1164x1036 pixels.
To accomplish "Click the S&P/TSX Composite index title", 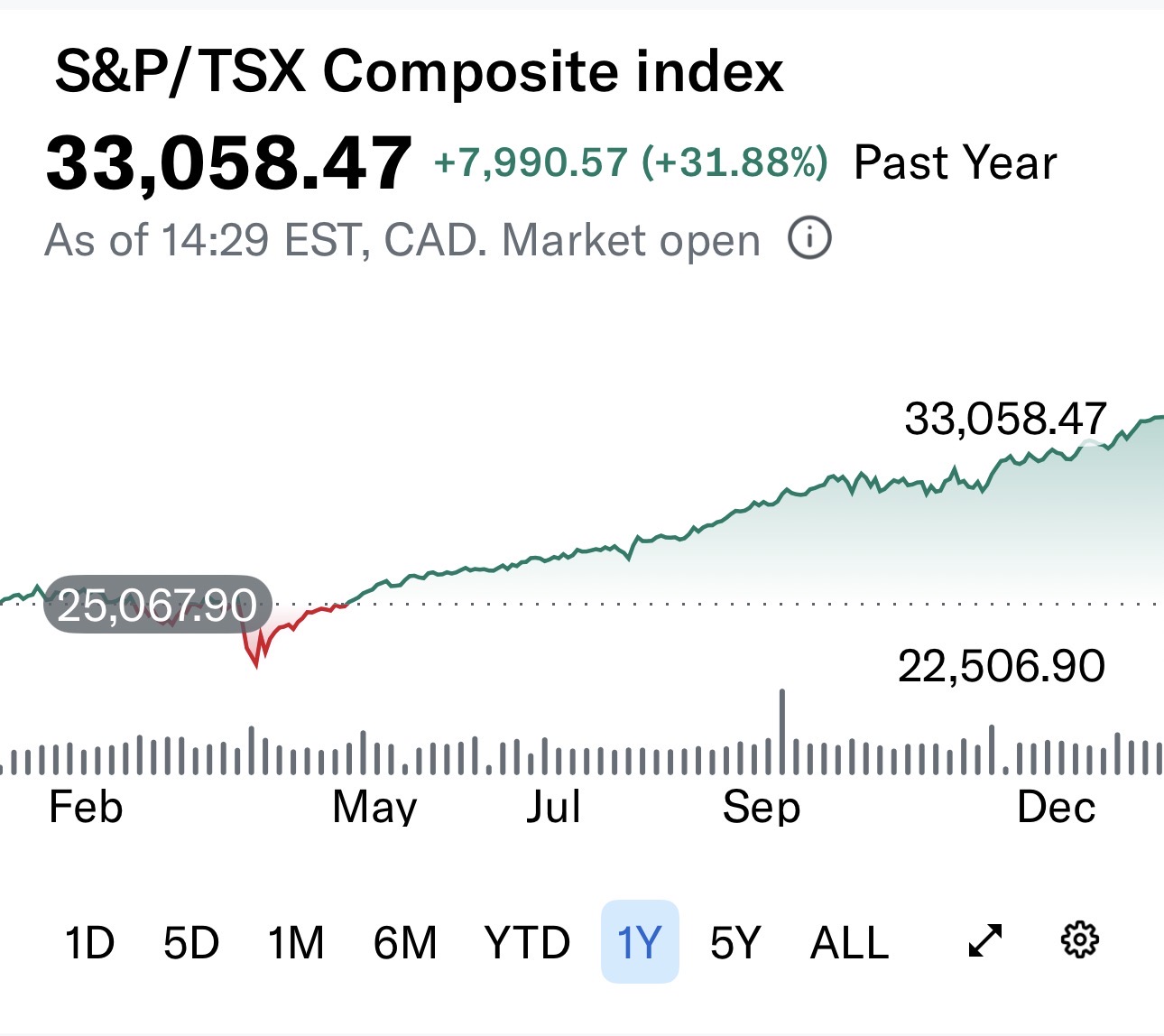I will [x=420, y=71].
